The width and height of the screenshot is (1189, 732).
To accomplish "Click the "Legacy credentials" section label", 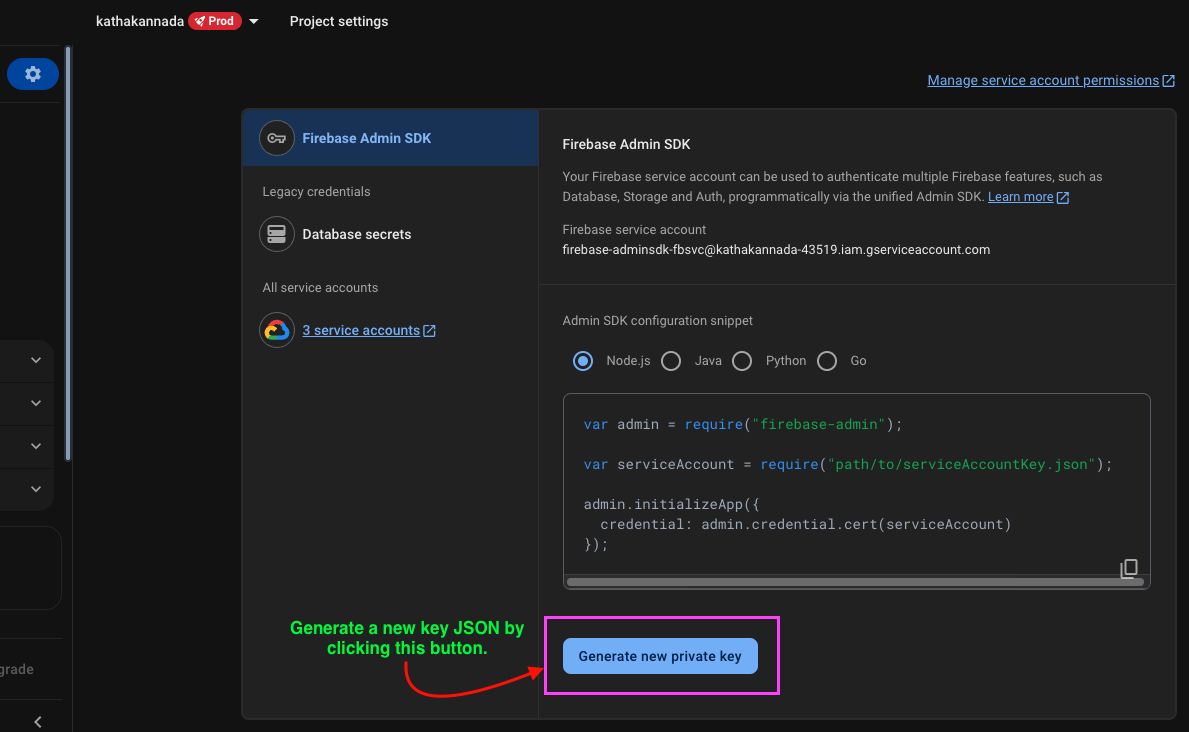I will pyautogui.click(x=316, y=192).
